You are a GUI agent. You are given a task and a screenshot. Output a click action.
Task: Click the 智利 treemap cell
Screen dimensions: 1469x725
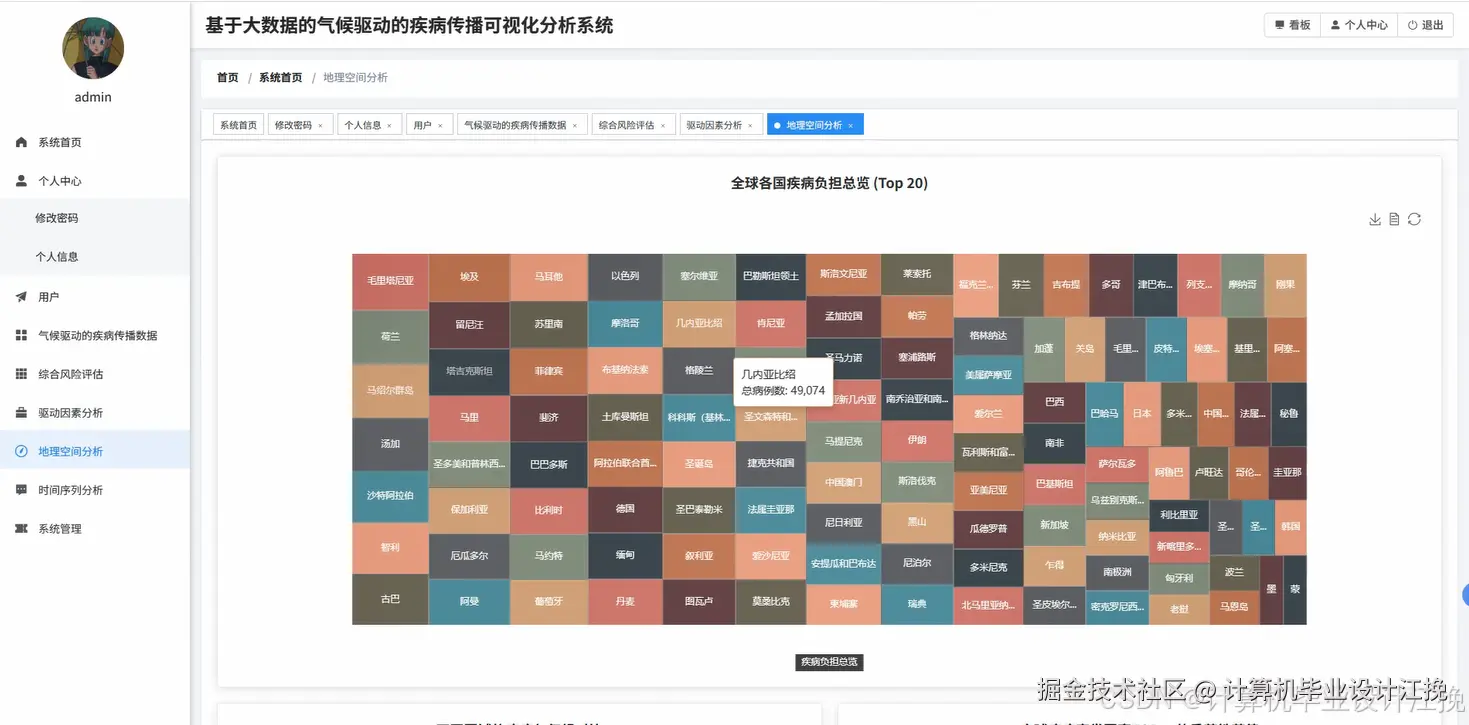pos(390,548)
